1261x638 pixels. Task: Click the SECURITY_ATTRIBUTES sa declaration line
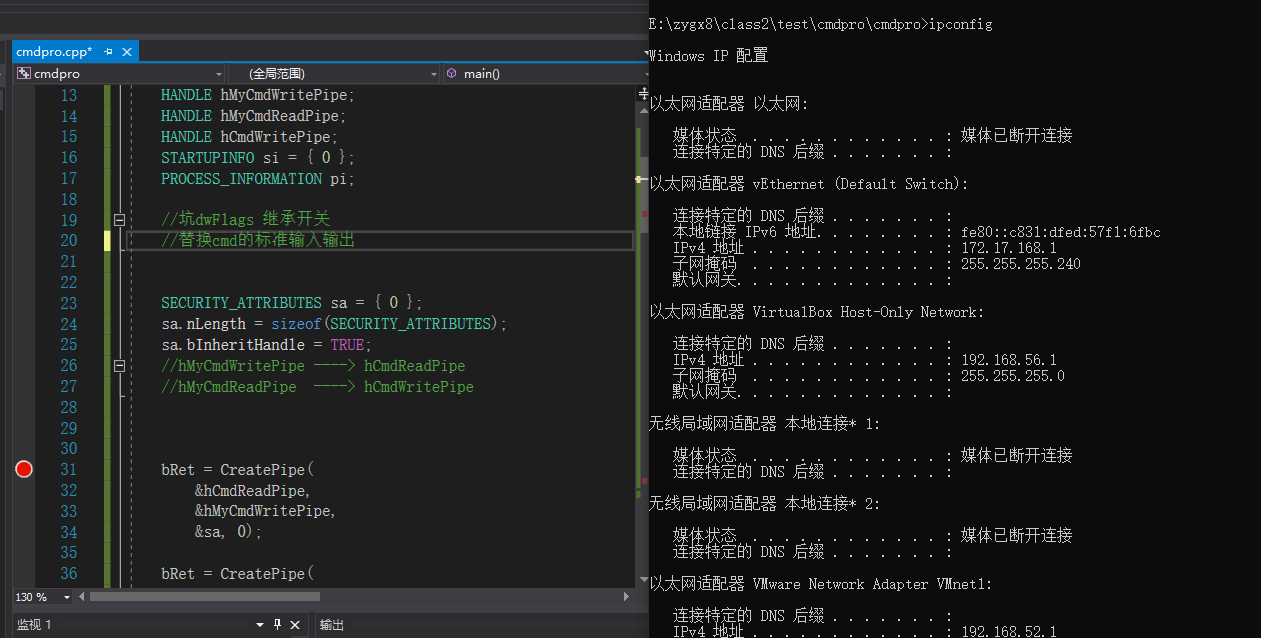pos(292,303)
